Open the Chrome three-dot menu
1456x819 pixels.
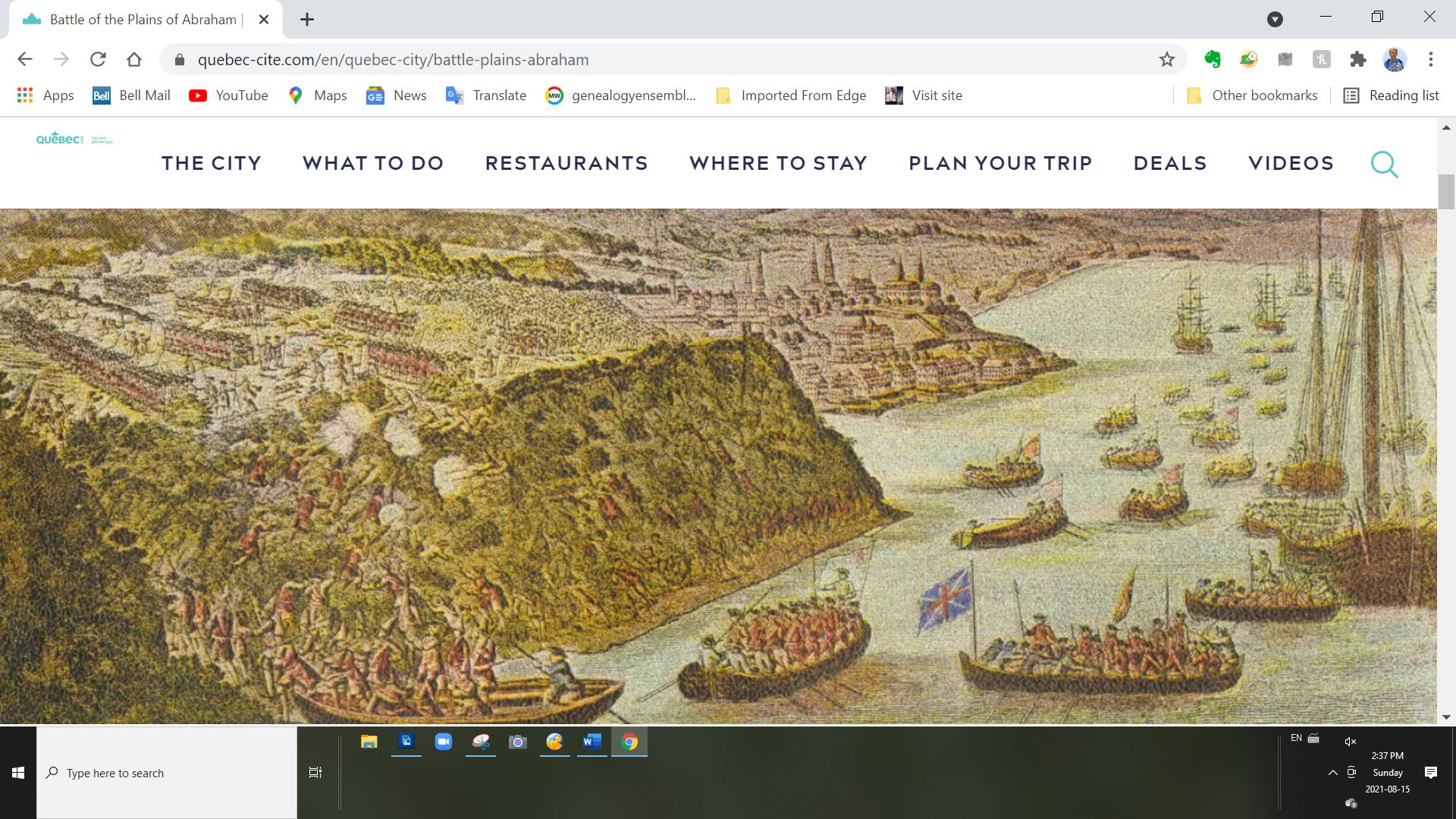click(1430, 59)
